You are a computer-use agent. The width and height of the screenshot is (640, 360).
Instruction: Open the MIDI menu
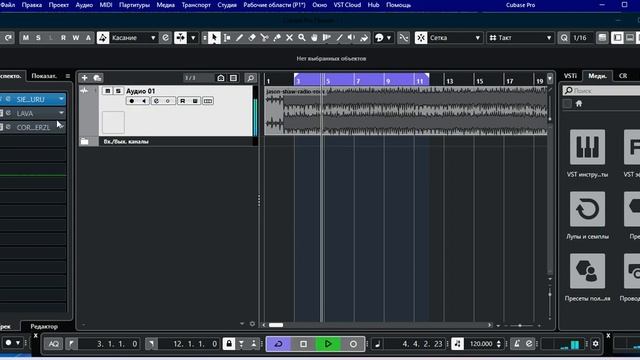tap(106, 5)
